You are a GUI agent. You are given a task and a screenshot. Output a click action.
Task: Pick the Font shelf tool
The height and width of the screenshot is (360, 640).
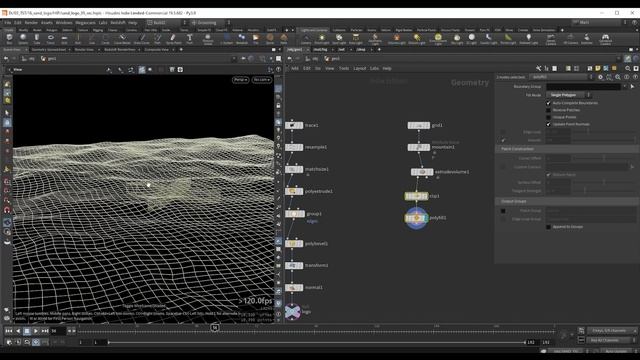point(189,39)
